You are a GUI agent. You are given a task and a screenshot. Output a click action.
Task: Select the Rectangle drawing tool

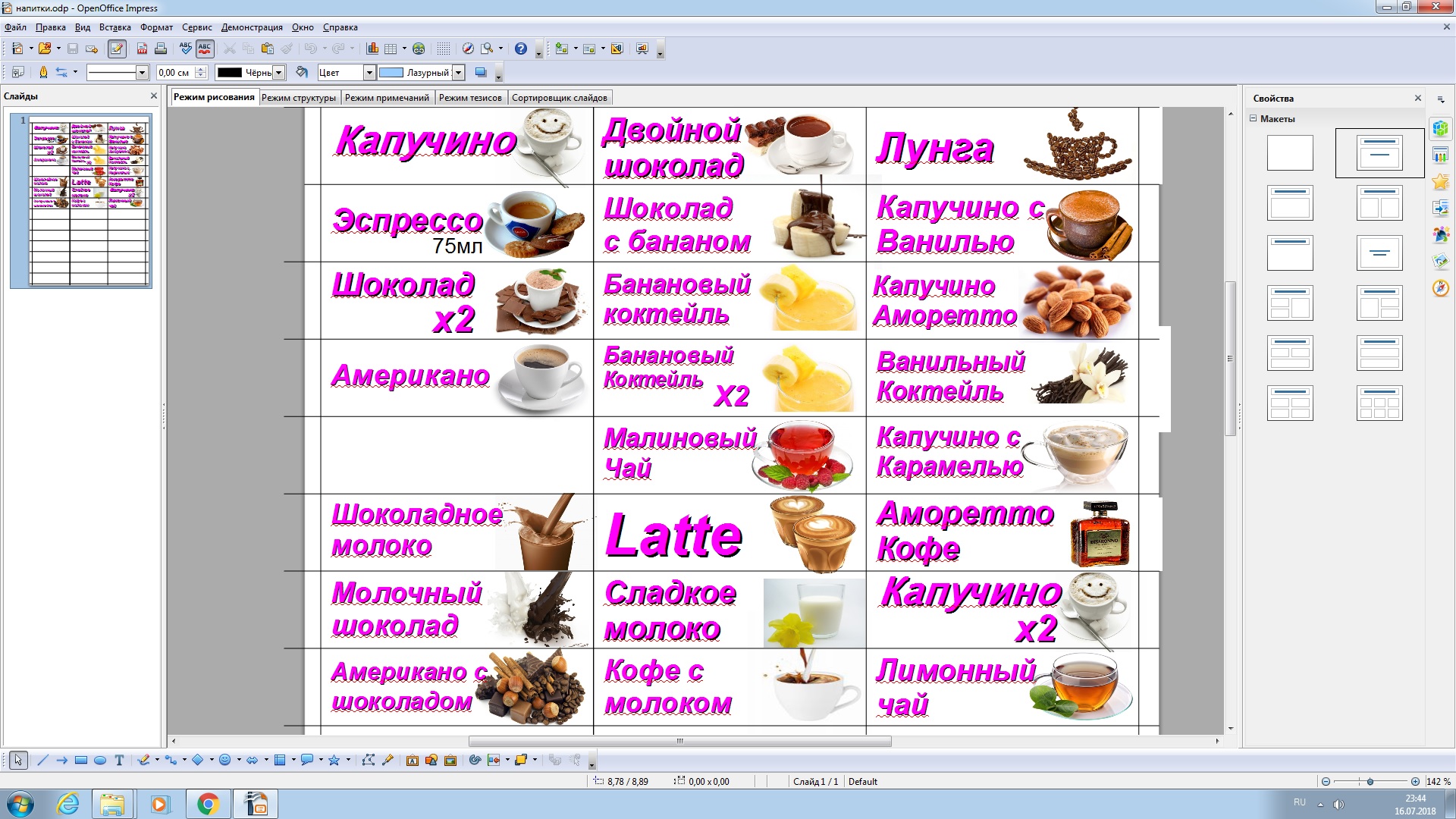click(x=80, y=760)
